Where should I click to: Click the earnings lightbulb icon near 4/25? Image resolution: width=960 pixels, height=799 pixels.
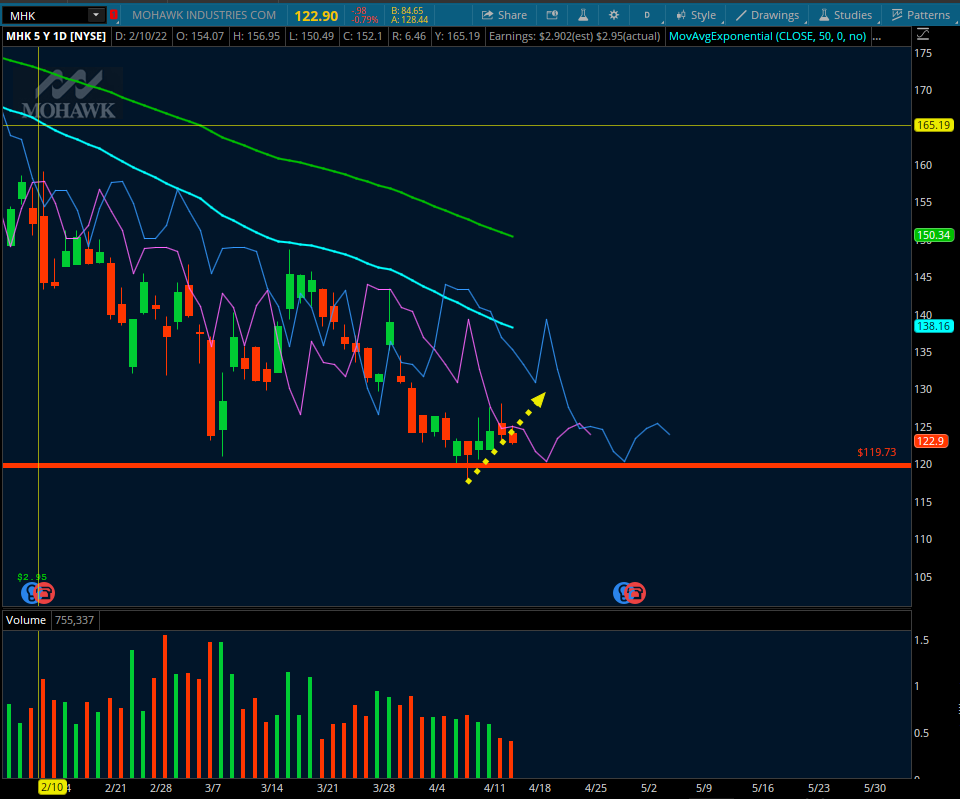(622, 593)
